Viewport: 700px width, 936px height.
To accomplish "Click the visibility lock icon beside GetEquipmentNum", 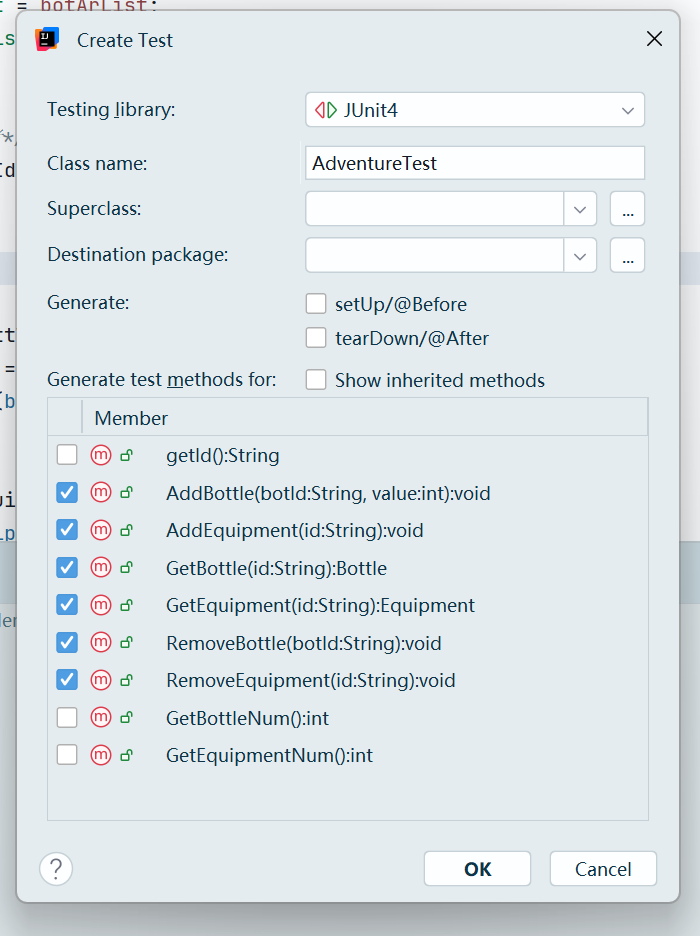I will pyautogui.click(x=126, y=756).
